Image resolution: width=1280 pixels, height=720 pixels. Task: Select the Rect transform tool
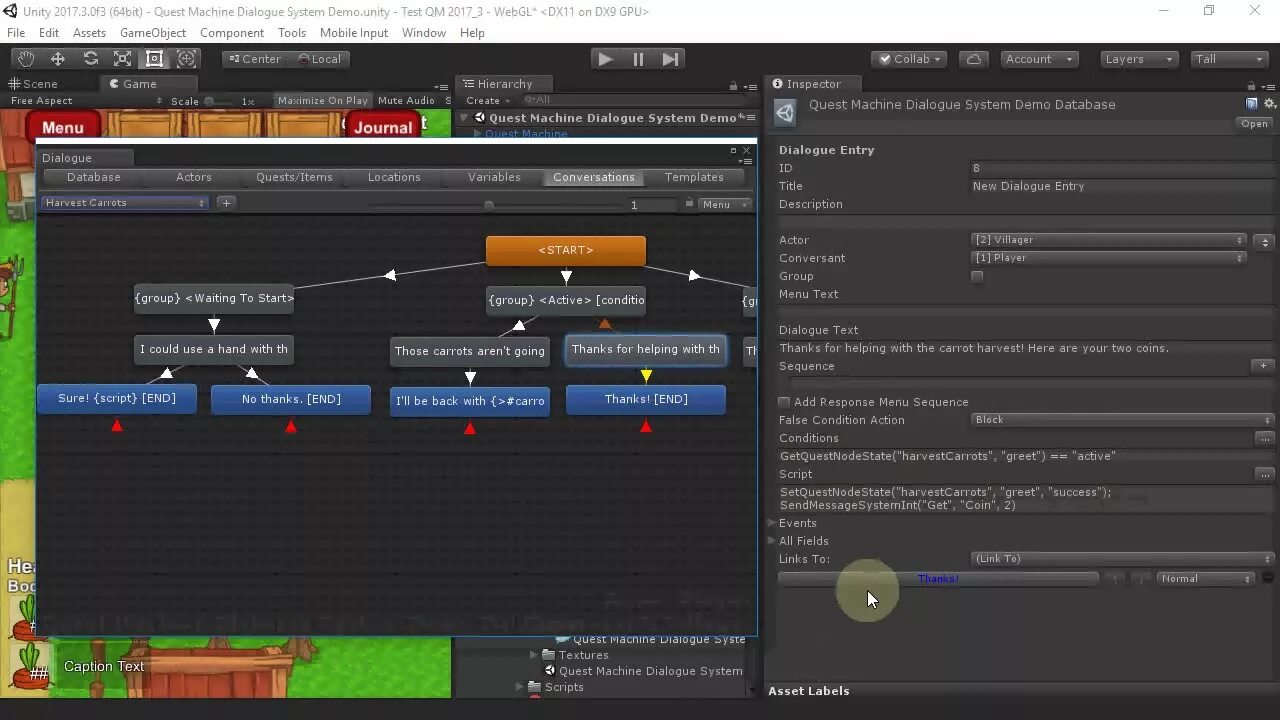pyautogui.click(x=154, y=59)
